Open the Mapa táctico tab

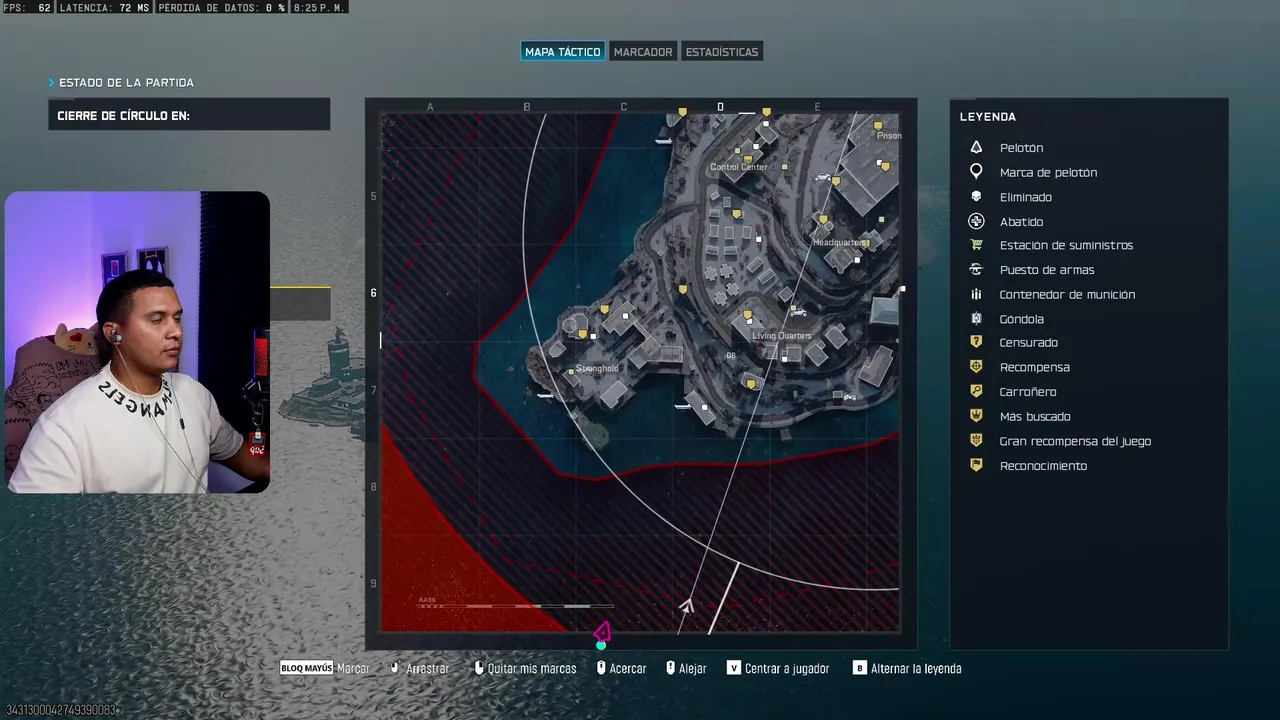click(x=563, y=52)
